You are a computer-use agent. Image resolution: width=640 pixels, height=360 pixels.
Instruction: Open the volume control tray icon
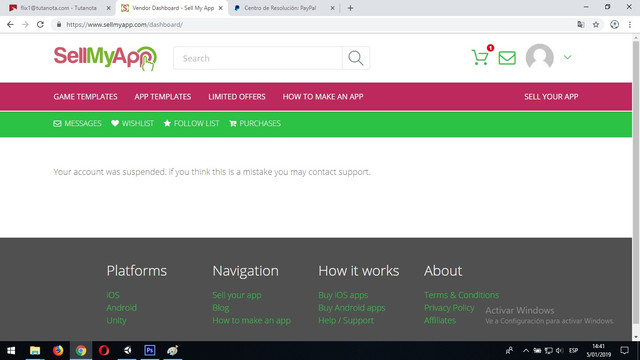[x=559, y=350]
